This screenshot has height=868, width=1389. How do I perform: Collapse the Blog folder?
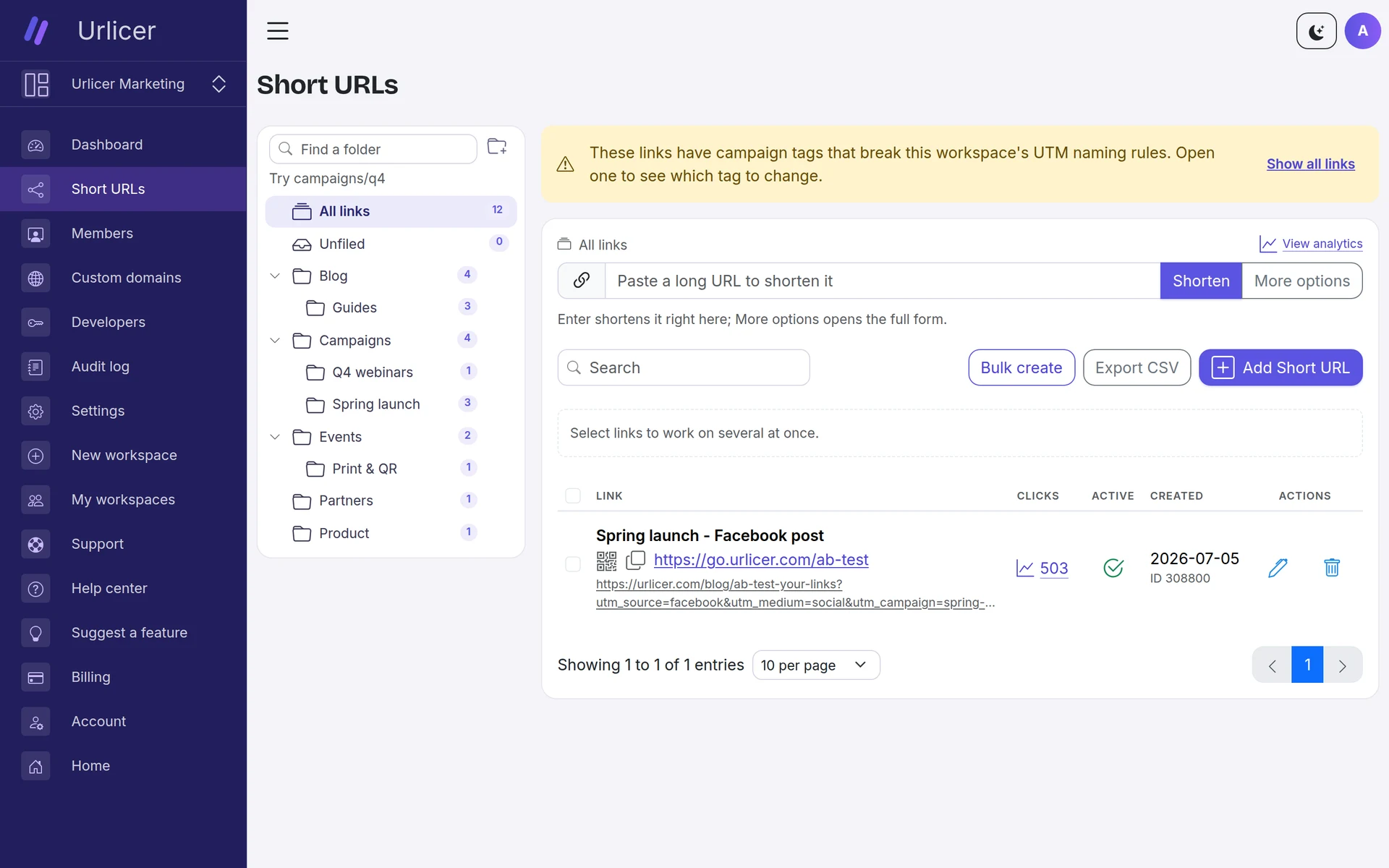275,276
